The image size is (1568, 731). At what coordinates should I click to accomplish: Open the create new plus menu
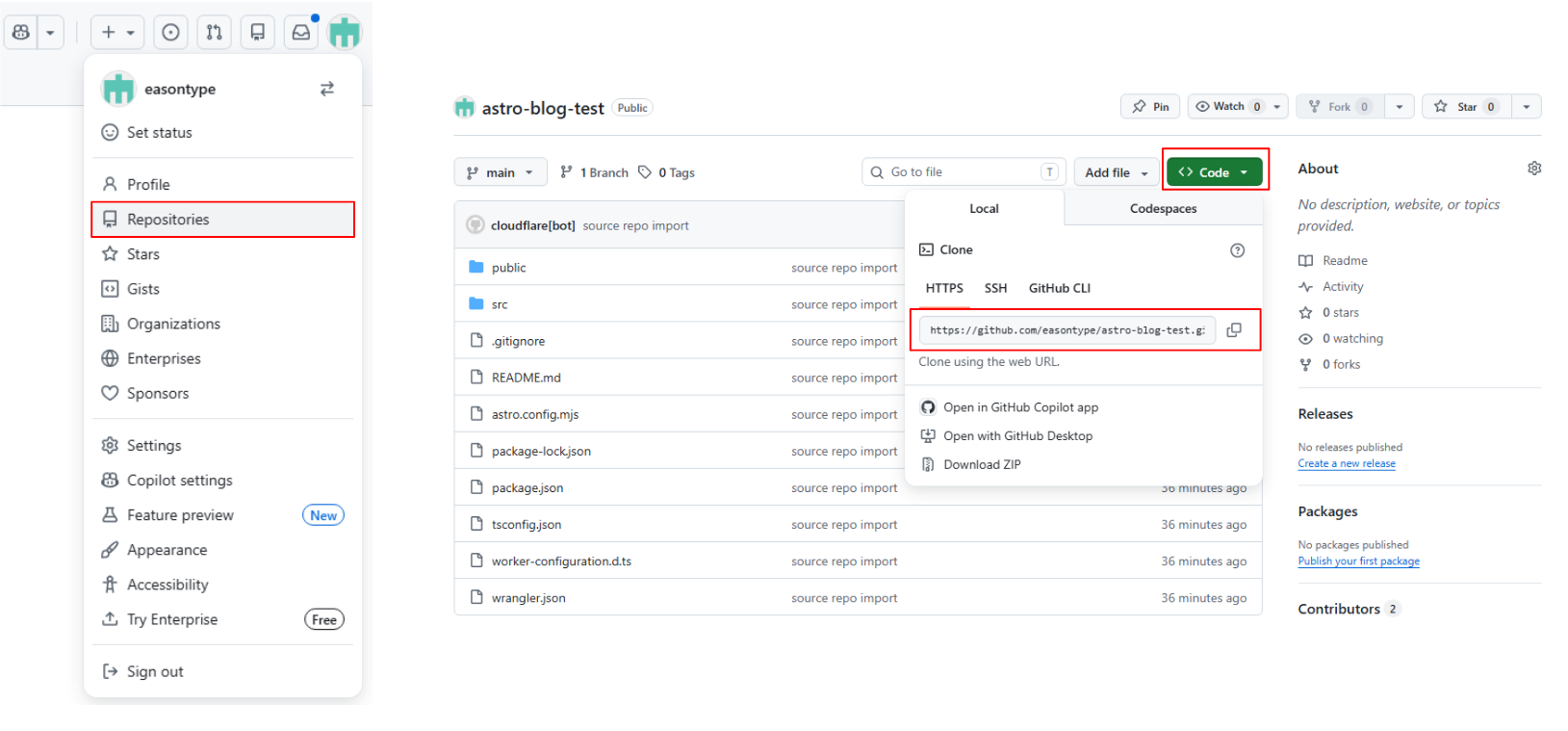[x=117, y=32]
